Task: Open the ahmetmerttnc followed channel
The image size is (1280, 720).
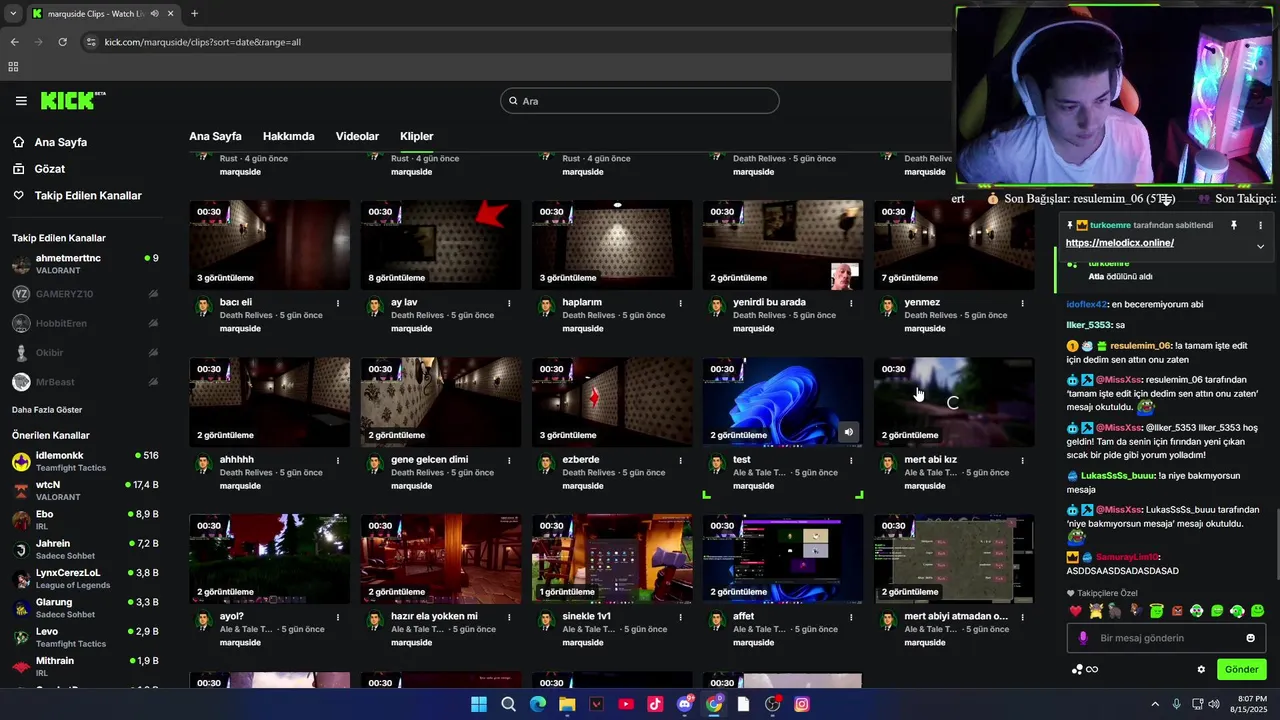Action: [85, 264]
